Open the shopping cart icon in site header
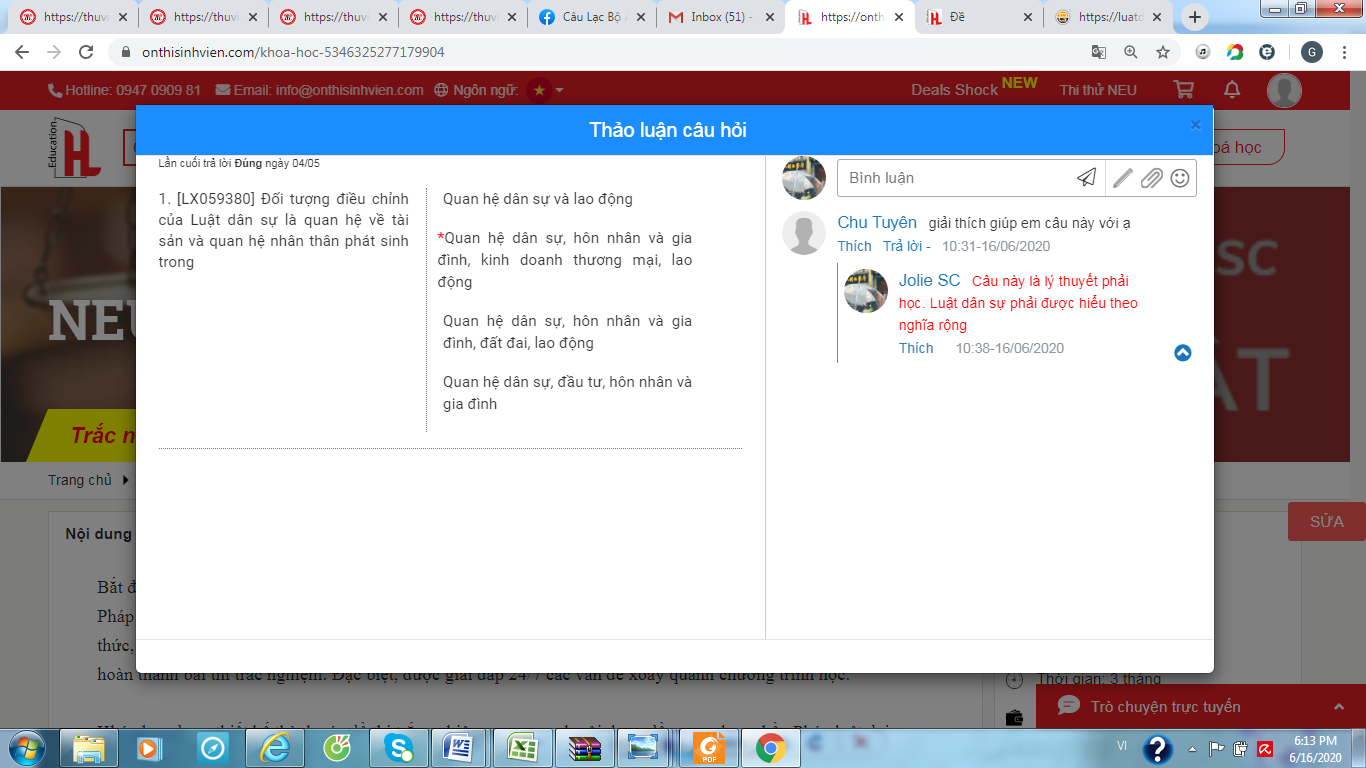This screenshot has width=1366, height=768. 1184,89
